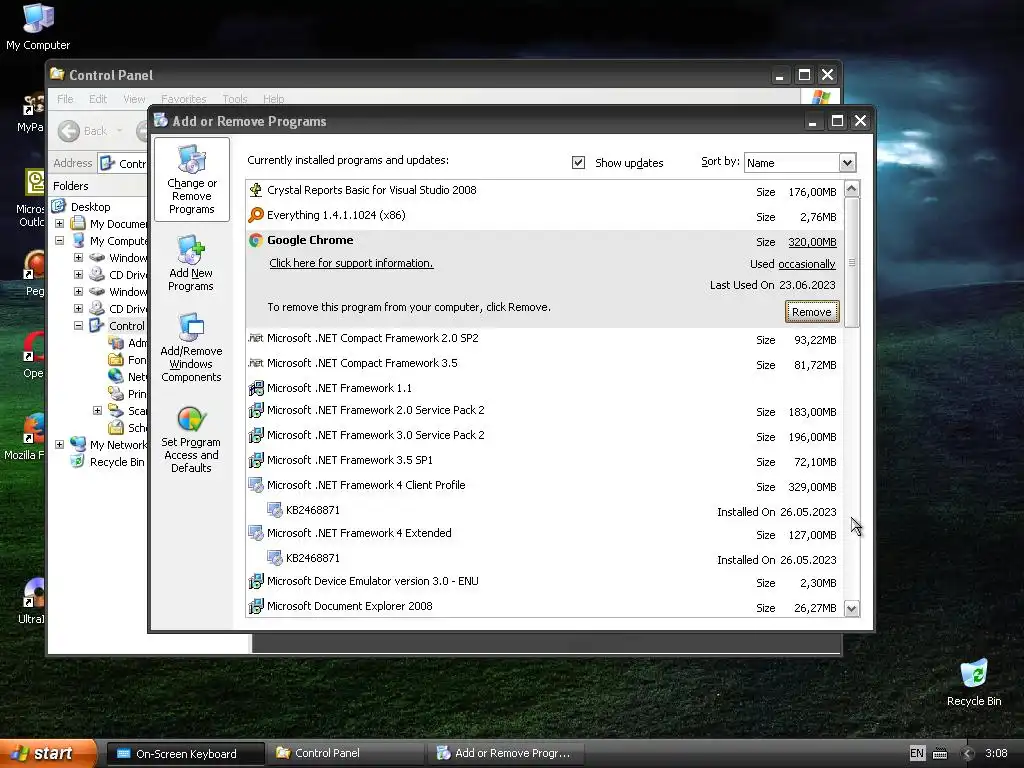Select Microsoft .NET Framework 4 Extended row
The image size is (1024, 768).
pos(545,534)
